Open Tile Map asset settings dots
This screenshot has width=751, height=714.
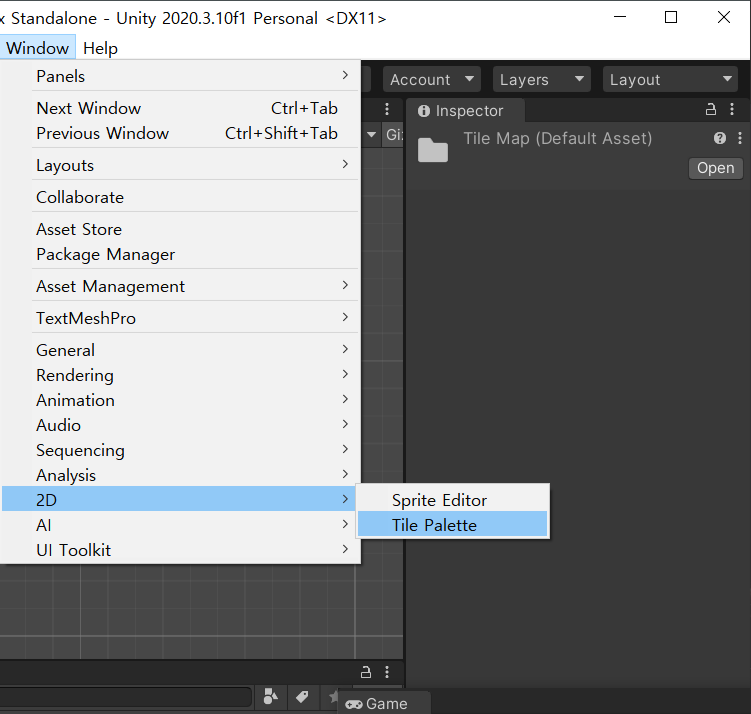[x=740, y=138]
